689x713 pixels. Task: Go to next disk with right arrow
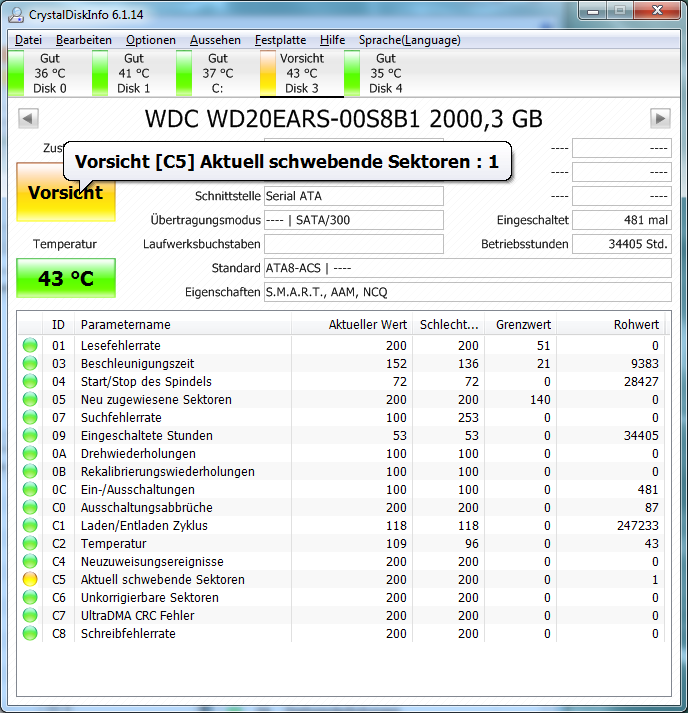(660, 119)
